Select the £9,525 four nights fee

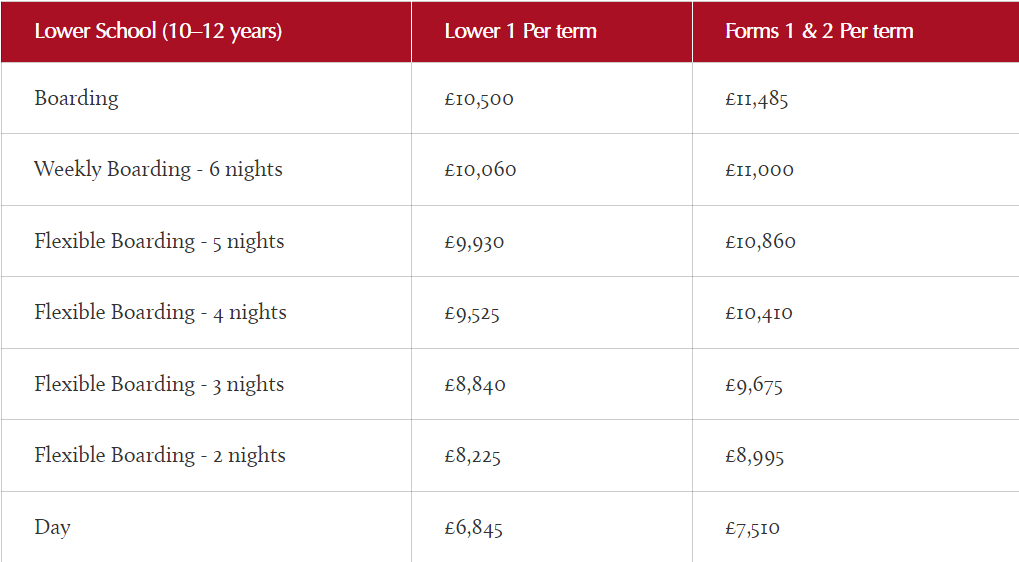point(472,314)
